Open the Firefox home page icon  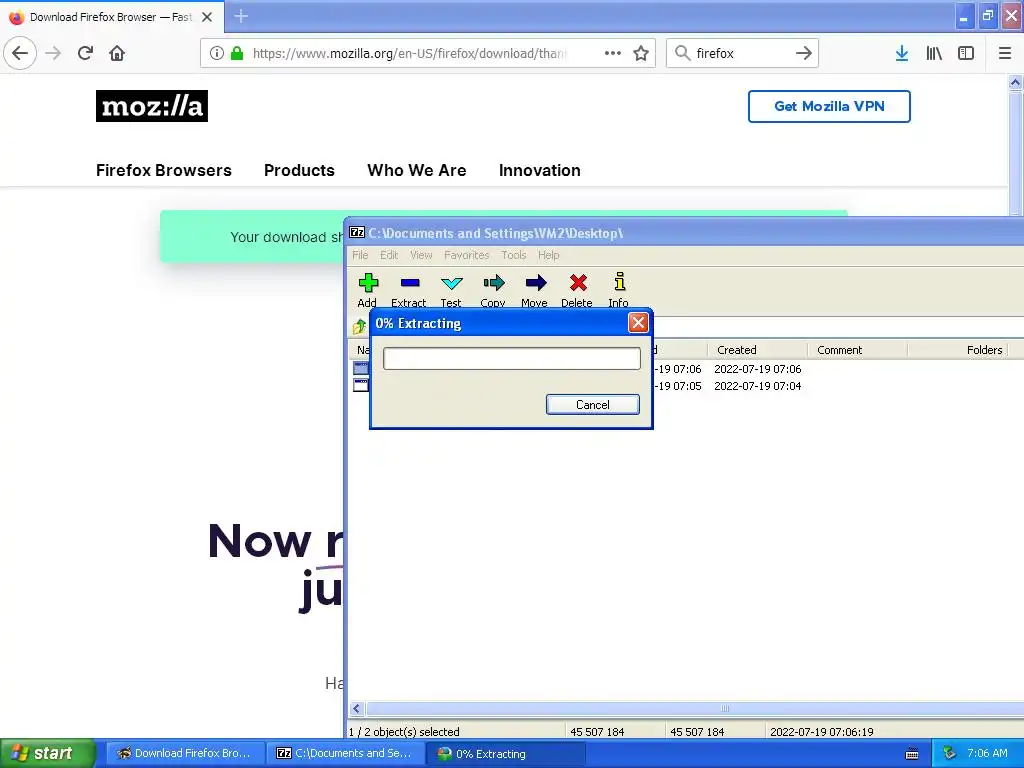(117, 53)
